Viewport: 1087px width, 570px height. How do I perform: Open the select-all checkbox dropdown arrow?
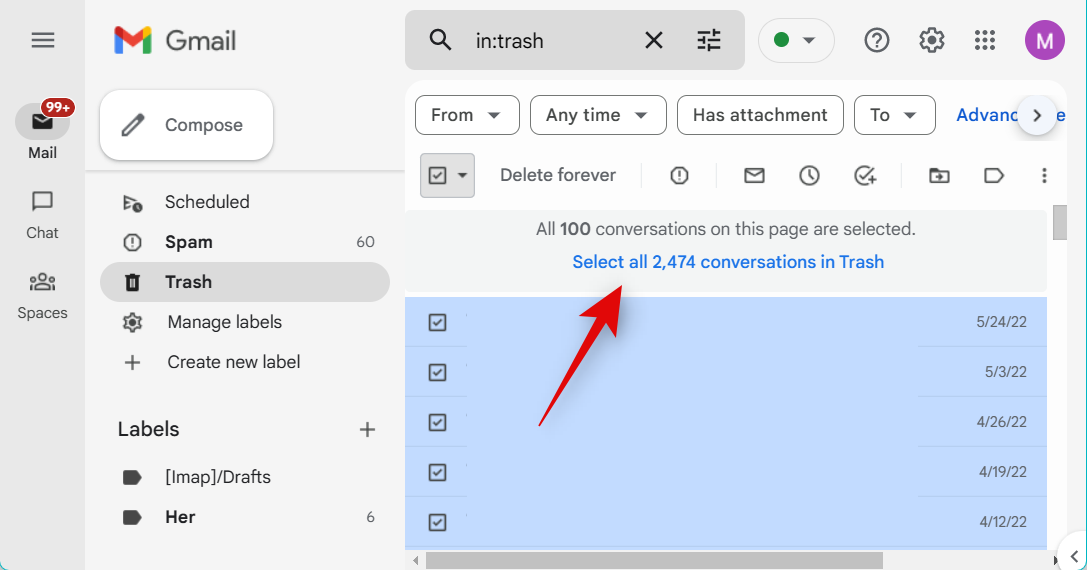click(462, 176)
